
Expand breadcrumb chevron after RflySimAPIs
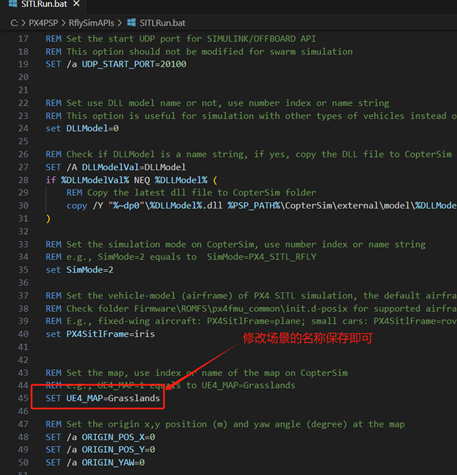pyautogui.click(x=120, y=23)
